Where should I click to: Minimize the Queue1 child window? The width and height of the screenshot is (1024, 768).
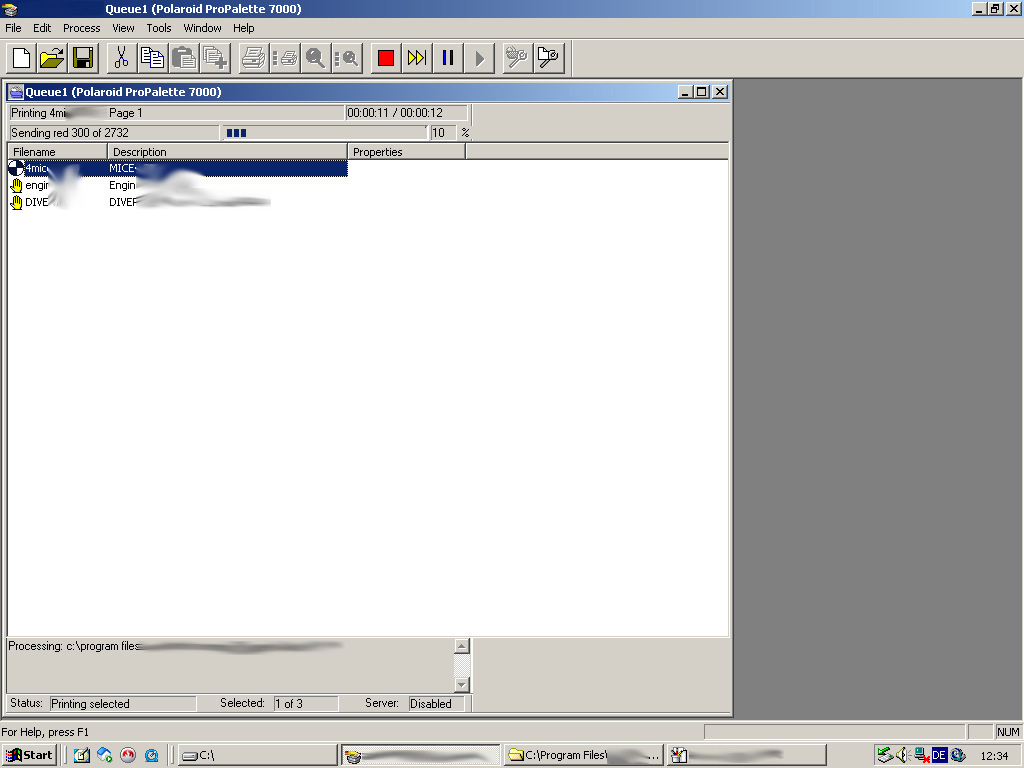pyautogui.click(x=684, y=92)
